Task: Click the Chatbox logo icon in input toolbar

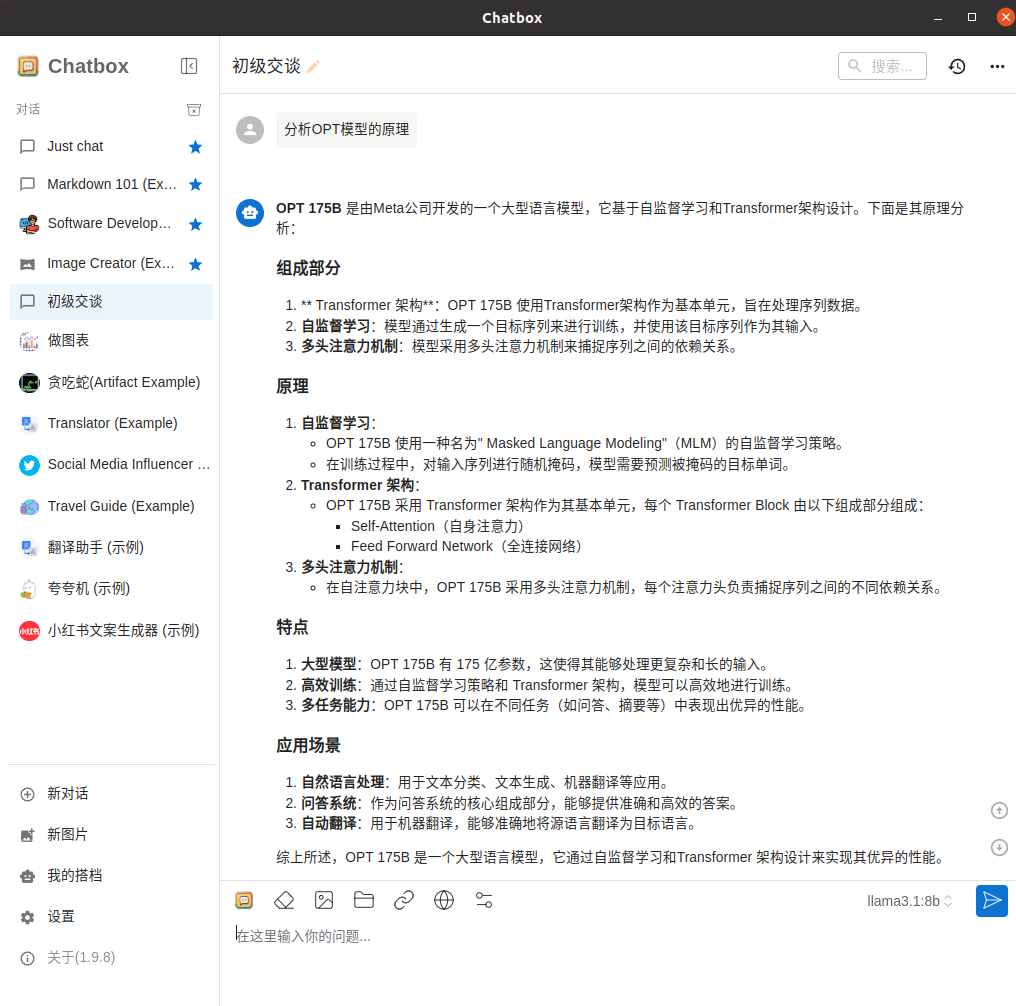Action: [x=244, y=900]
